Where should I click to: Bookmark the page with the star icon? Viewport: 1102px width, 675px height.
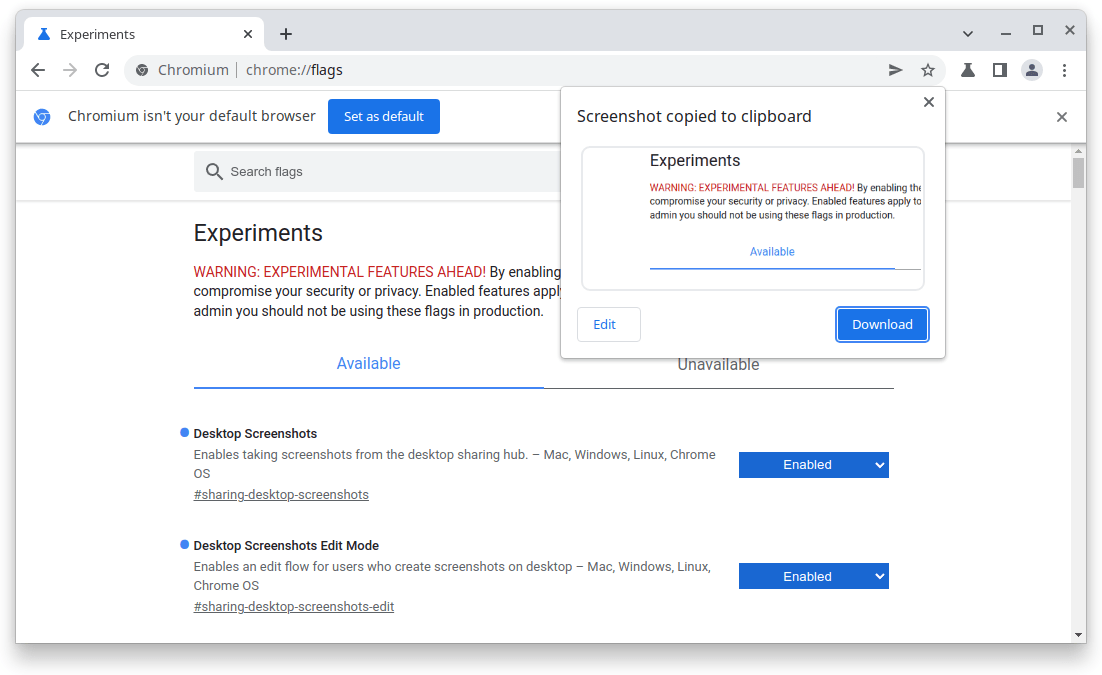[928, 70]
